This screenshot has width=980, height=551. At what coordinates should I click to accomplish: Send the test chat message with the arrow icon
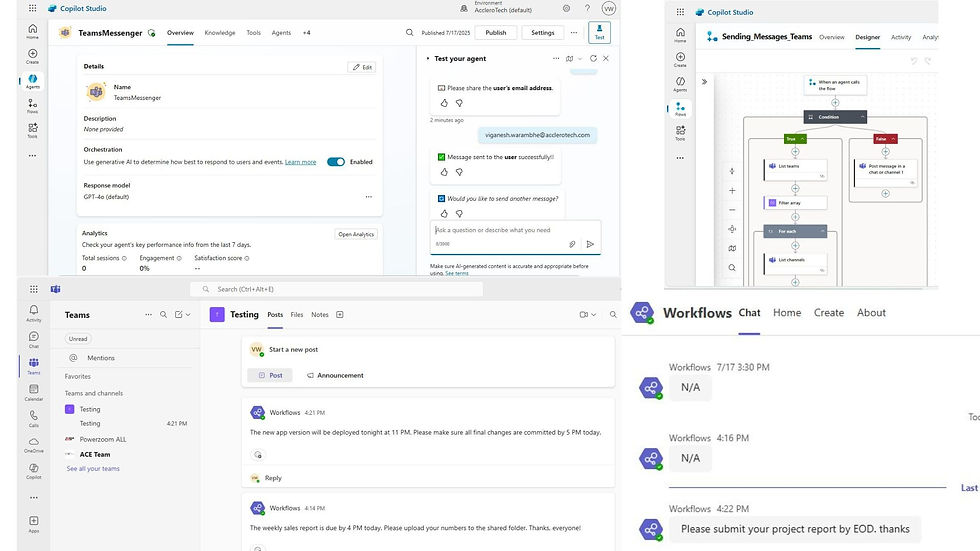590,244
